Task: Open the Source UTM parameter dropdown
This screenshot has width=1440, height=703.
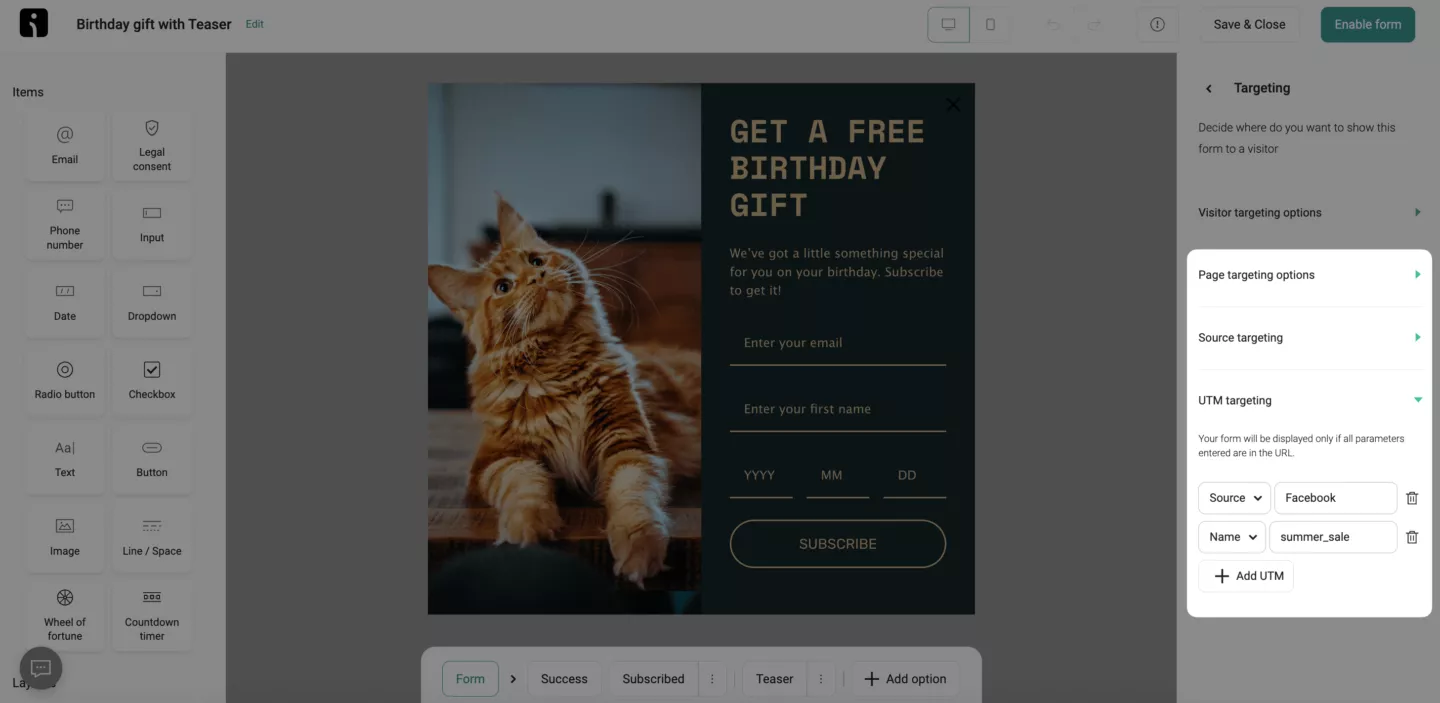Action: [x=1234, y=498]
